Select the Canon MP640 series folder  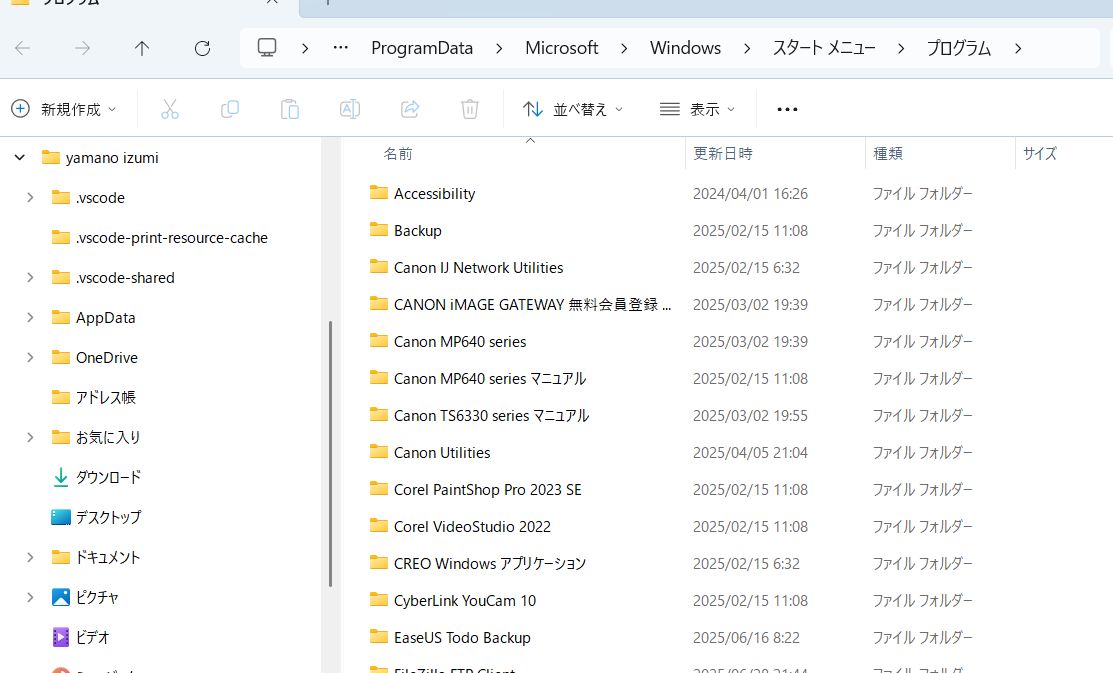pos(460,341)
